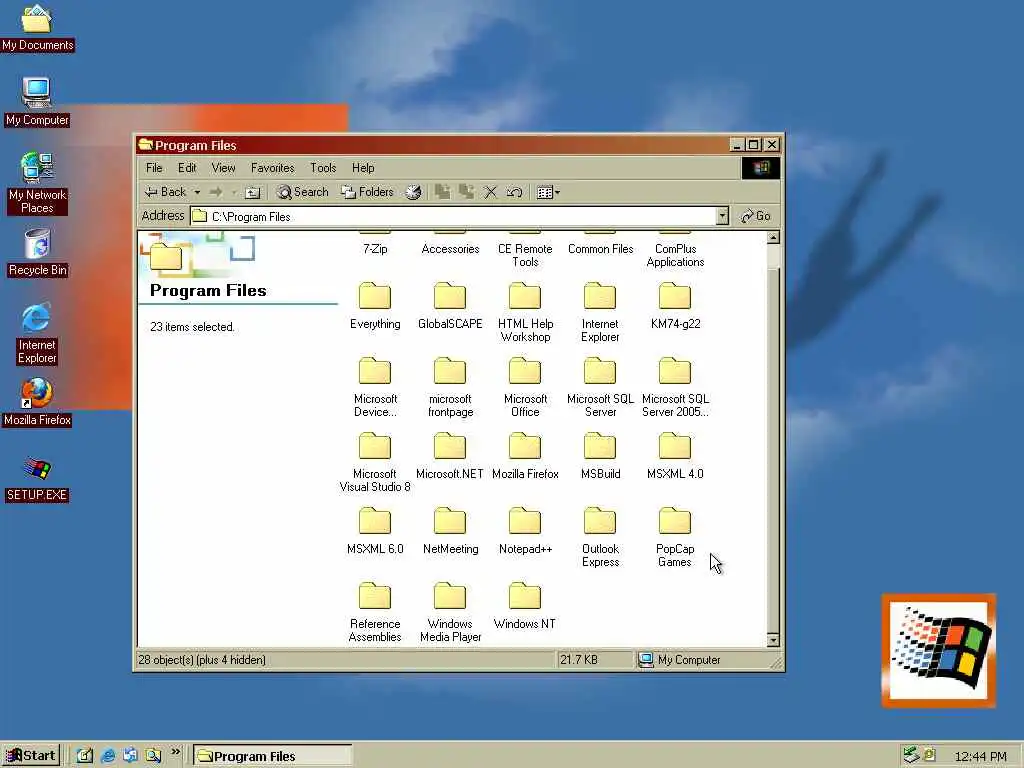Select the Mozilla Firefox desktop shortcut
Viewport: 1024px width, 768px height.
(37, 402)
